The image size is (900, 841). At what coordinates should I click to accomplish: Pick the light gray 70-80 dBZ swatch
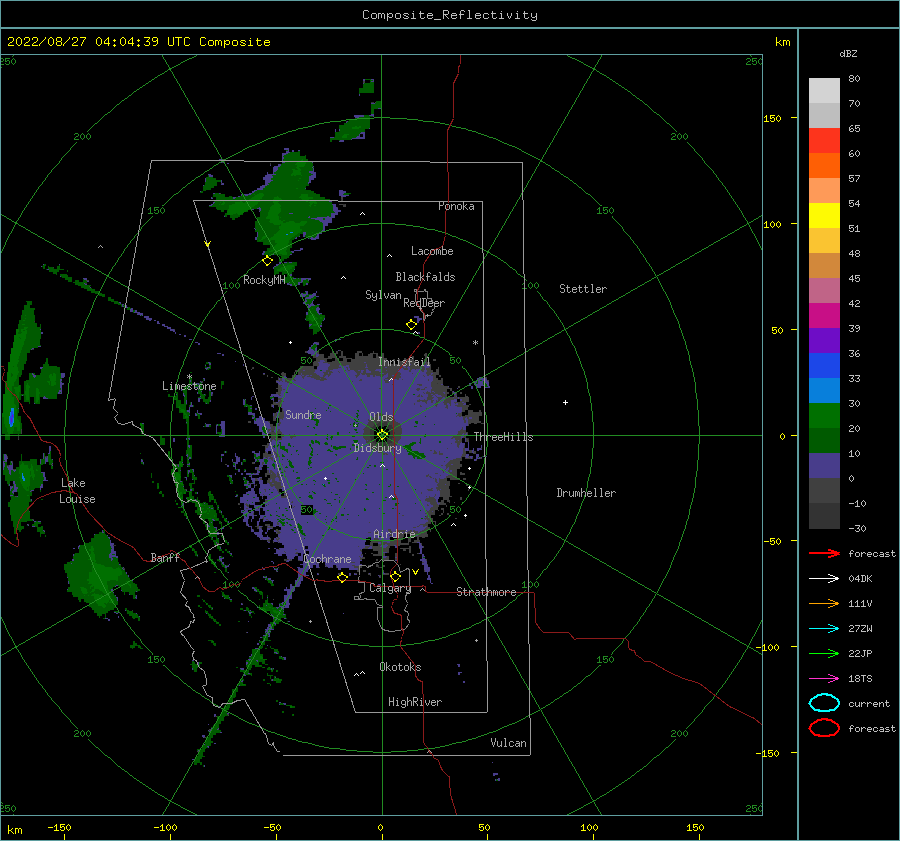point(824,91)
